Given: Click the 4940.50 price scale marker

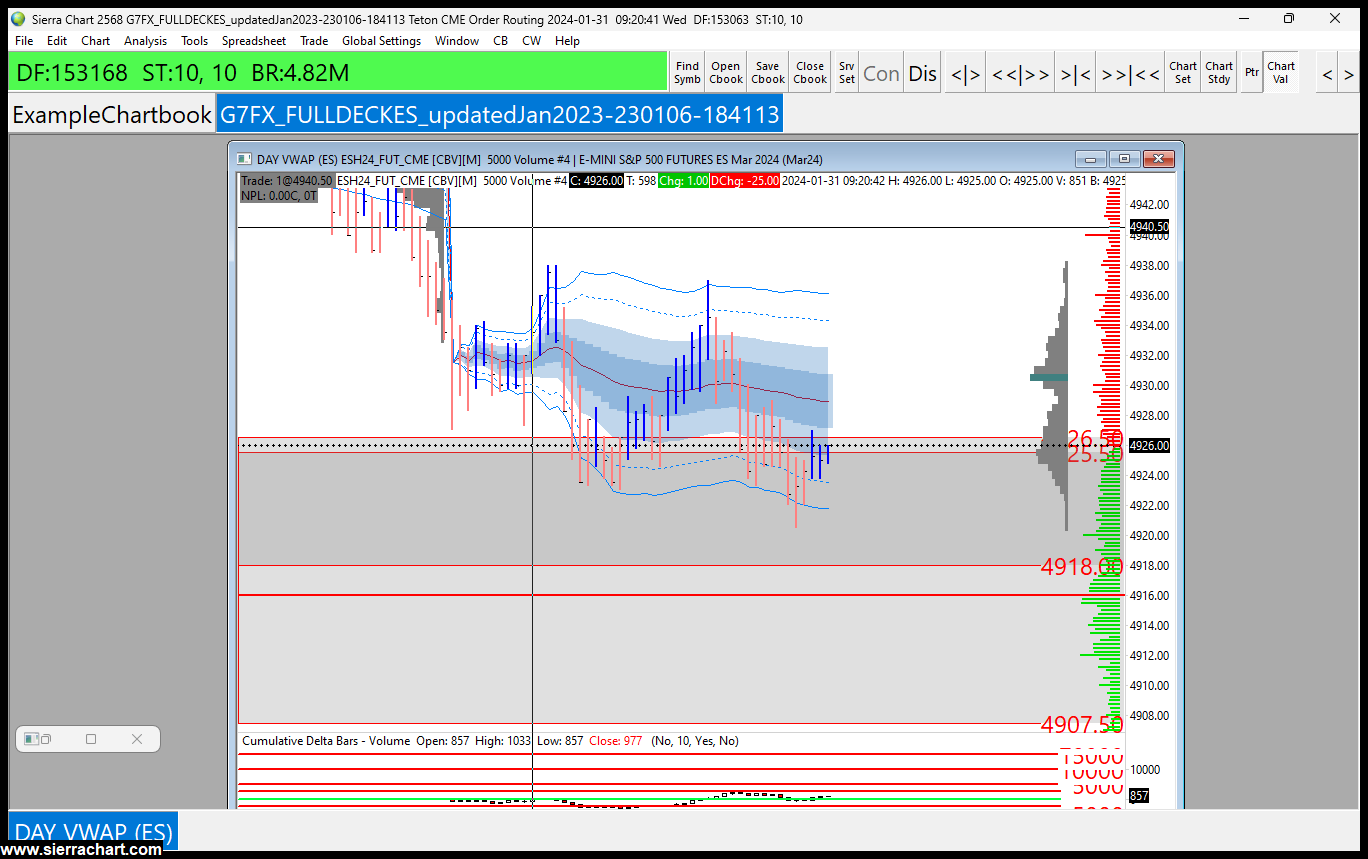Looking at the screenshot, I should click(x=1148, y=227).
